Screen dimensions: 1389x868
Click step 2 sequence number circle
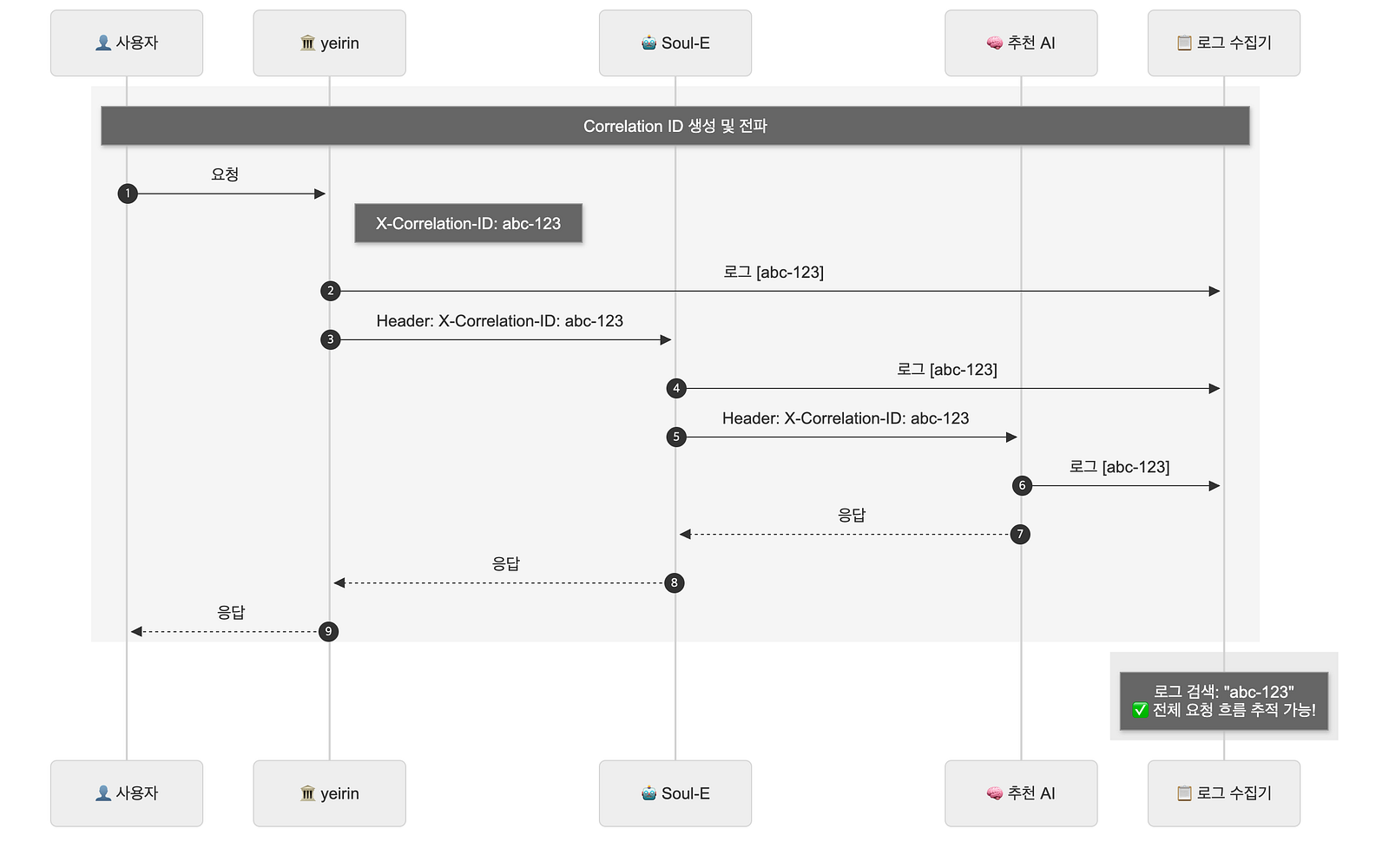pyautogui.click(x=330, y=291)
